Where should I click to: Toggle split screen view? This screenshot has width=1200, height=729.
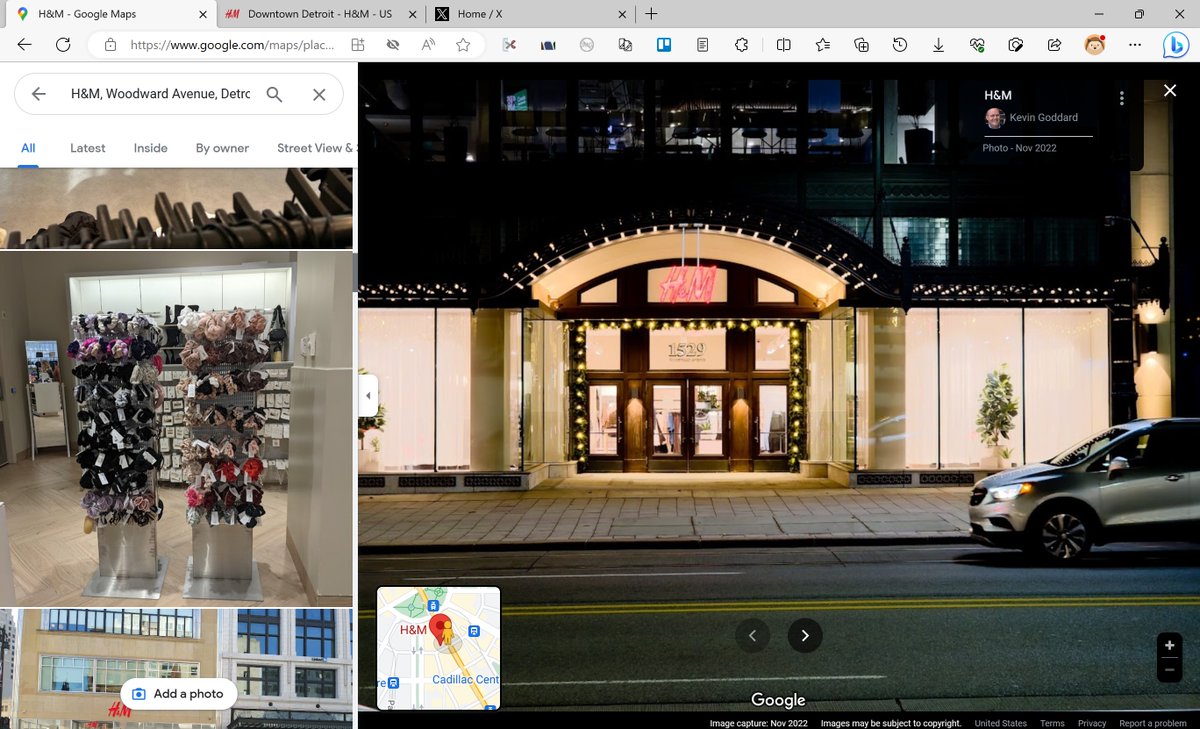pyautogui.click(x=784, y=45)
